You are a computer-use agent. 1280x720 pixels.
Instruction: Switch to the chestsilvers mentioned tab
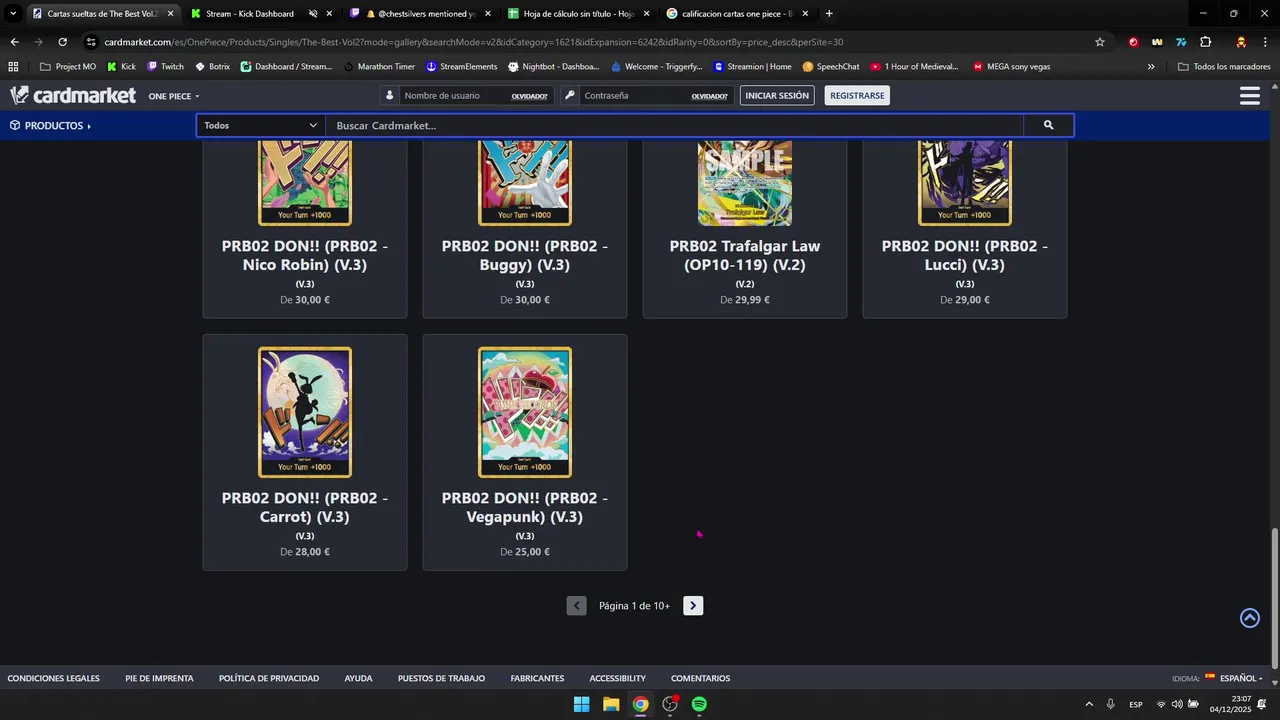pyautogui.click(x=418, y=14)
